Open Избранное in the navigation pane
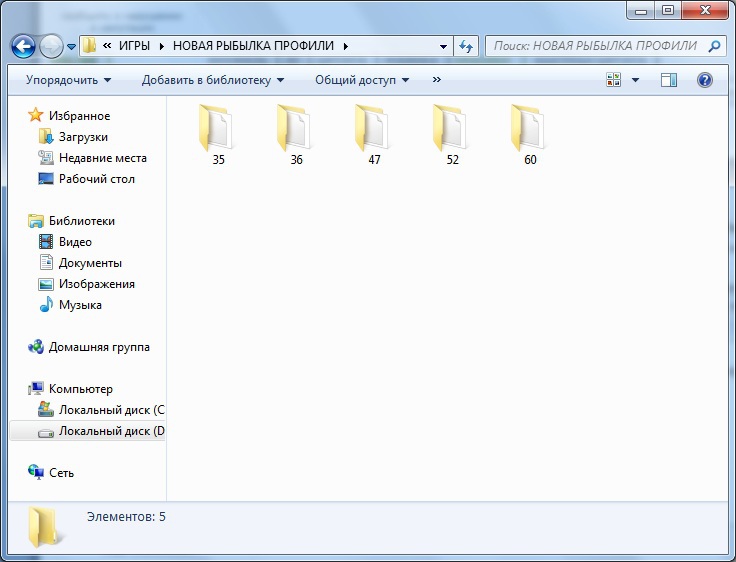 (79, 116)
